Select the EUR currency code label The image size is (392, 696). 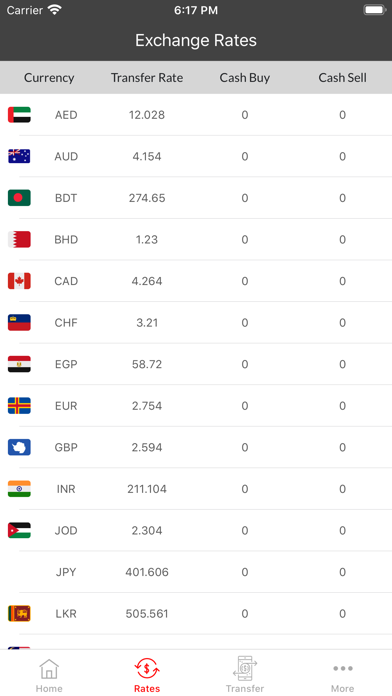[x=66, y=406]
